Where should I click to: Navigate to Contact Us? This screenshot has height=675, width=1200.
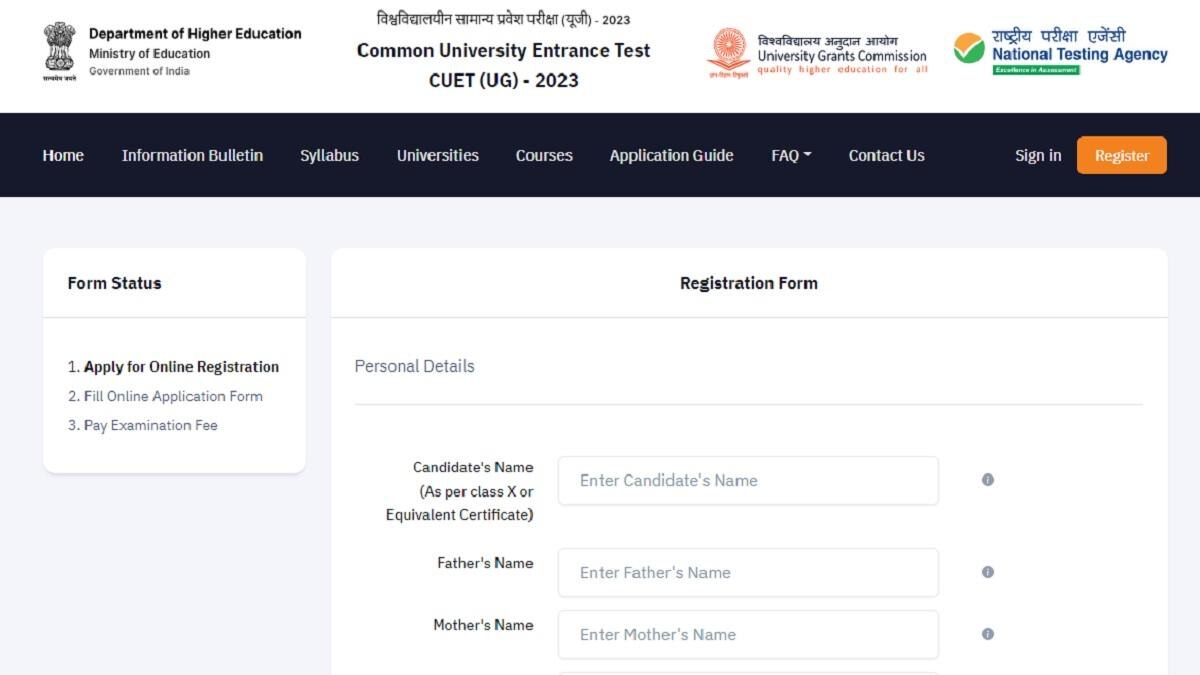pyautogui.click(x=886, y=155)
